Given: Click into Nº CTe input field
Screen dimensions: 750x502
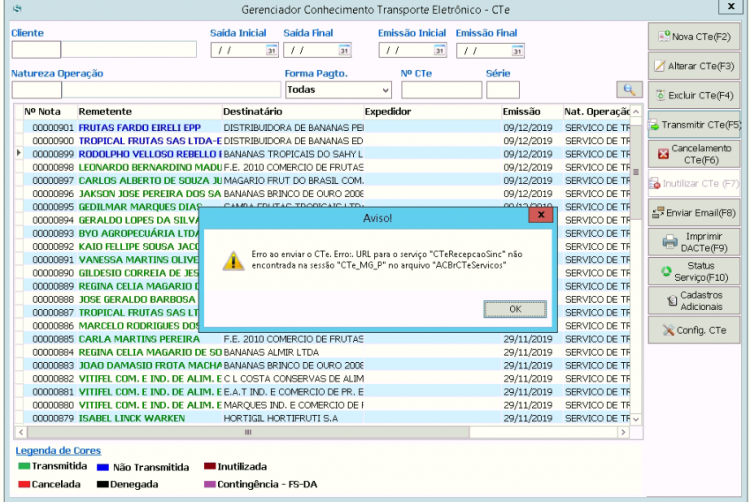Looking at the screenshot, I should (441, 90).
